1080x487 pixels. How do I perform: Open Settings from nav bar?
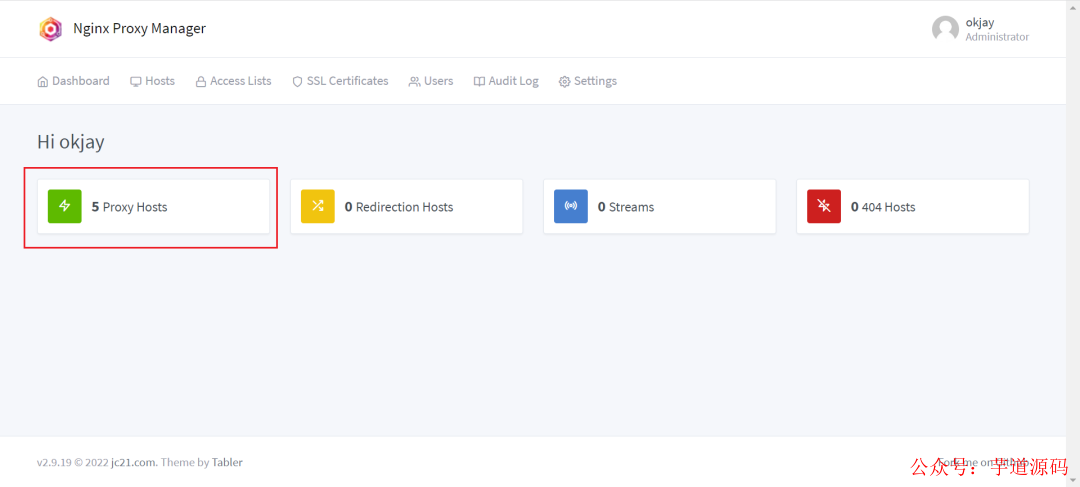(588, 81)
